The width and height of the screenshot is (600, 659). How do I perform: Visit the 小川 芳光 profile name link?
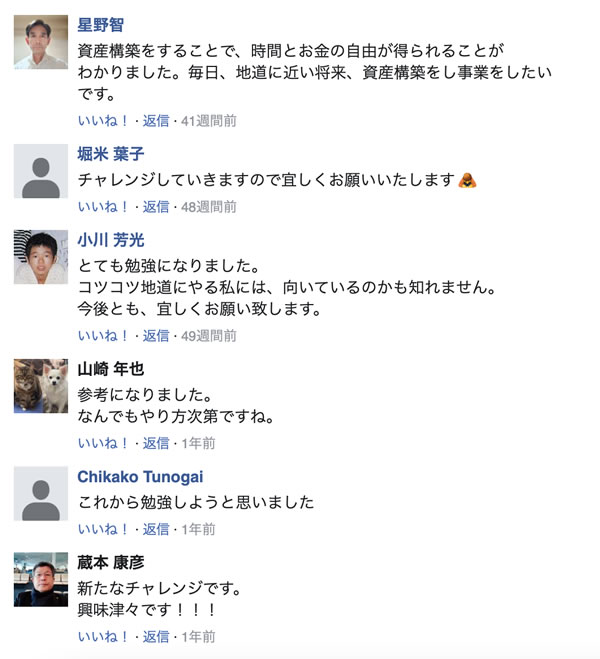click(111, 240)
